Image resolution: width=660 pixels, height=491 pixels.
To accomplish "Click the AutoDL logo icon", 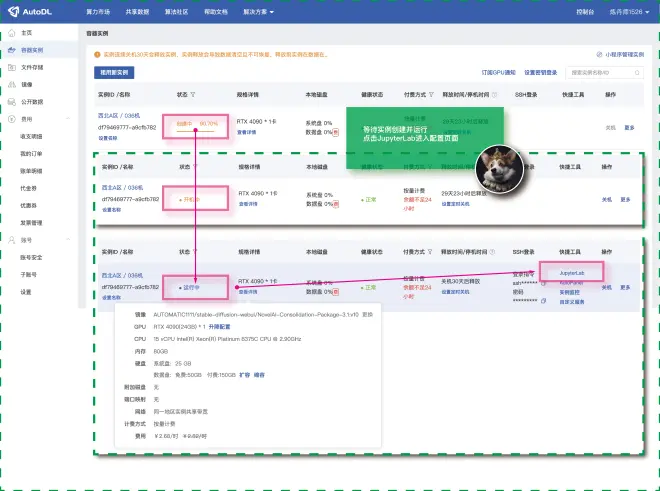I will click(13, 12).
